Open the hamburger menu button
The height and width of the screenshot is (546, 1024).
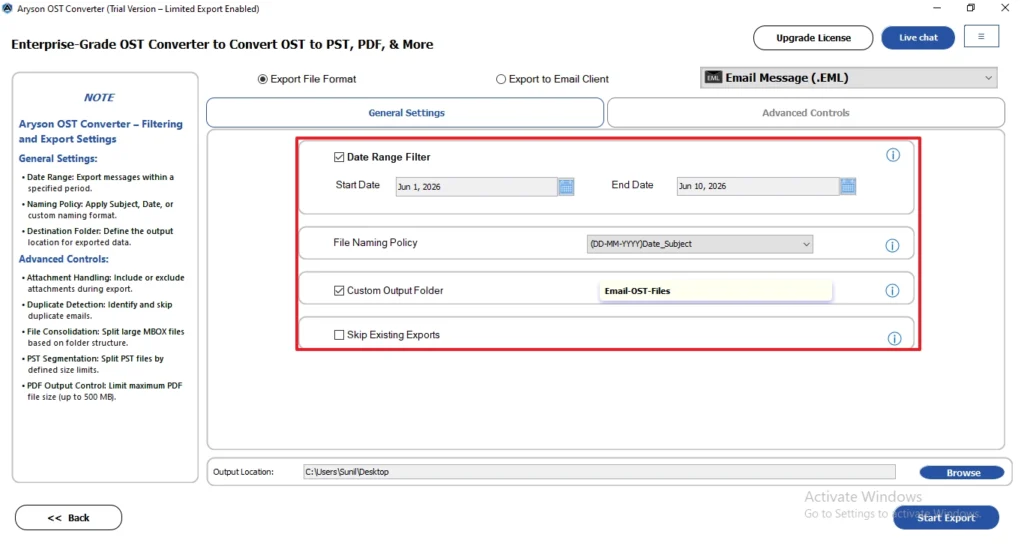(981, 37)
